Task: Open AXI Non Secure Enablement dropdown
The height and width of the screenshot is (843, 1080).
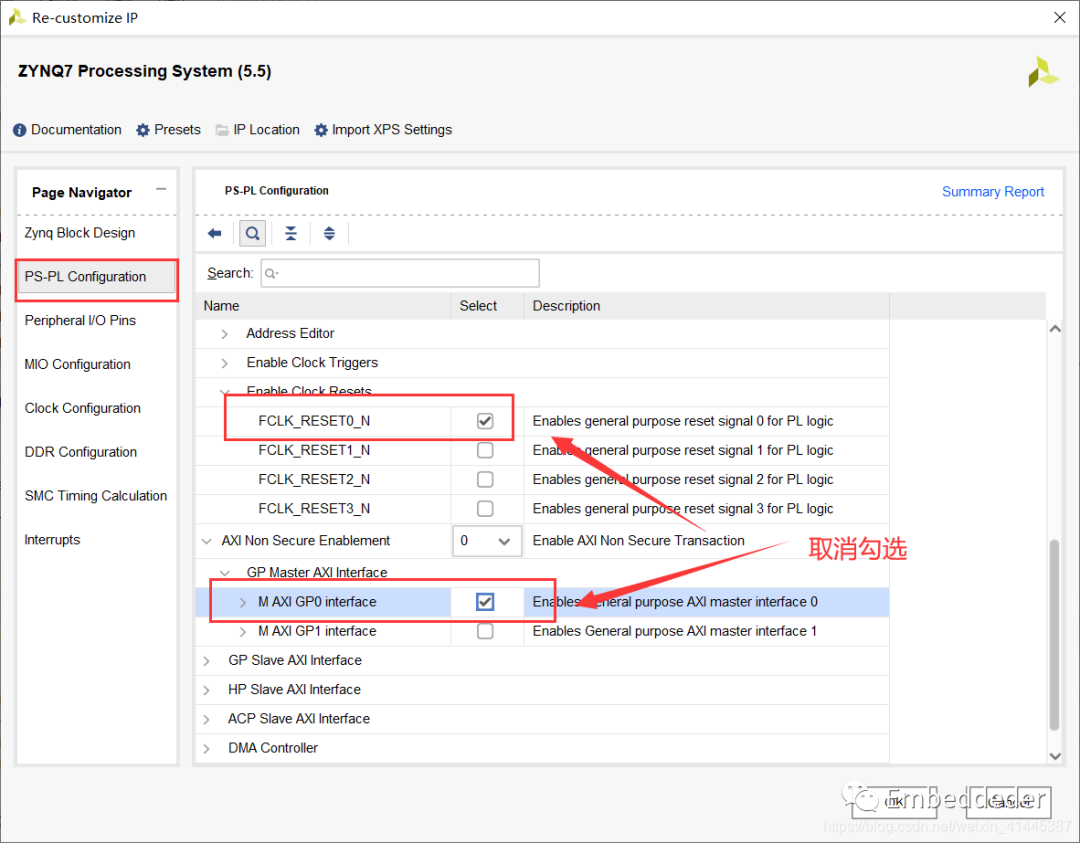Action: pyautogui.click(x=486, y=541)
